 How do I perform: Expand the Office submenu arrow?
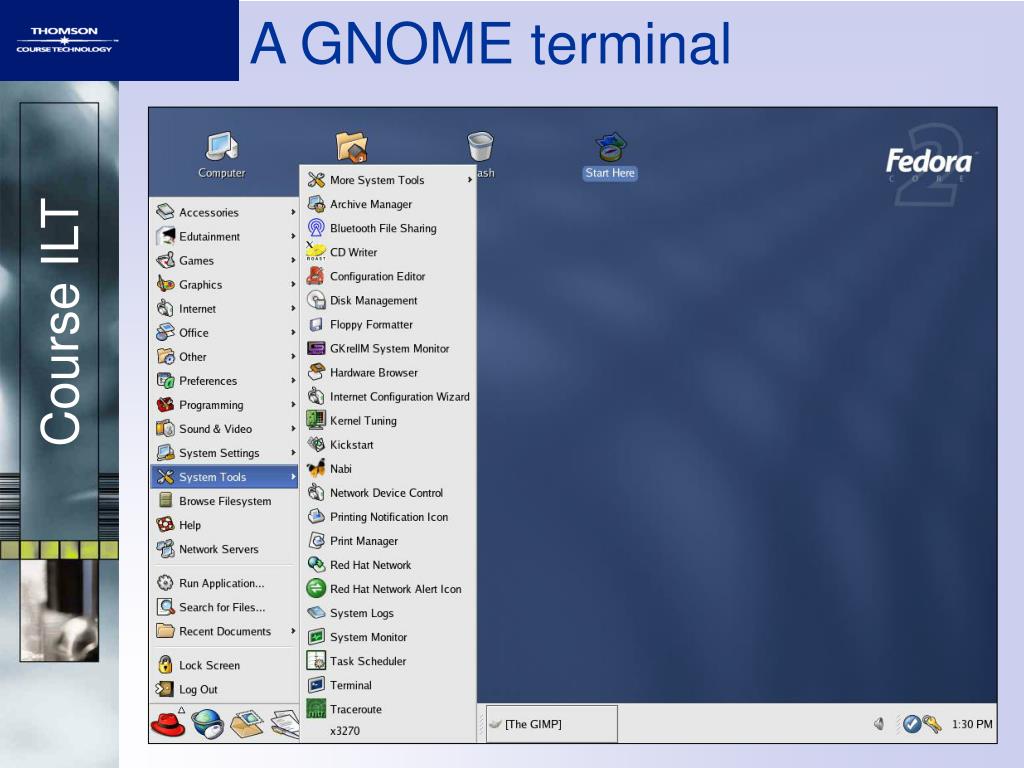tap(293, 332)
